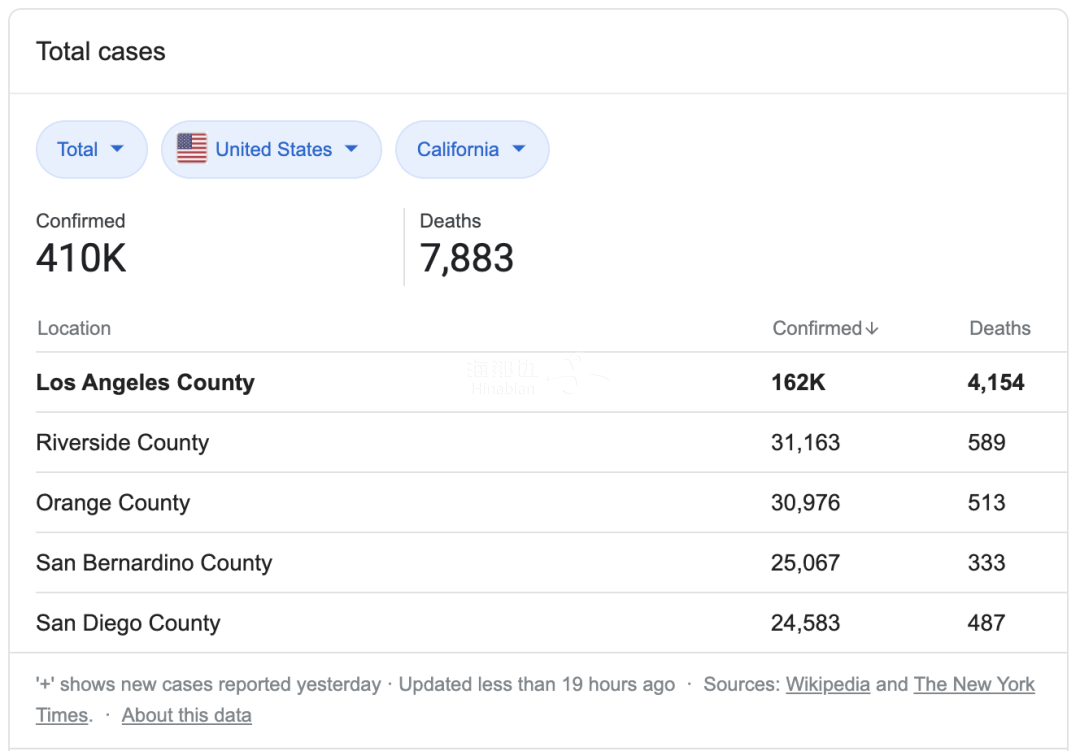Select the San Diego County row
The height and width of the screenshot is (751, 1080).
[x=552, y=623]
